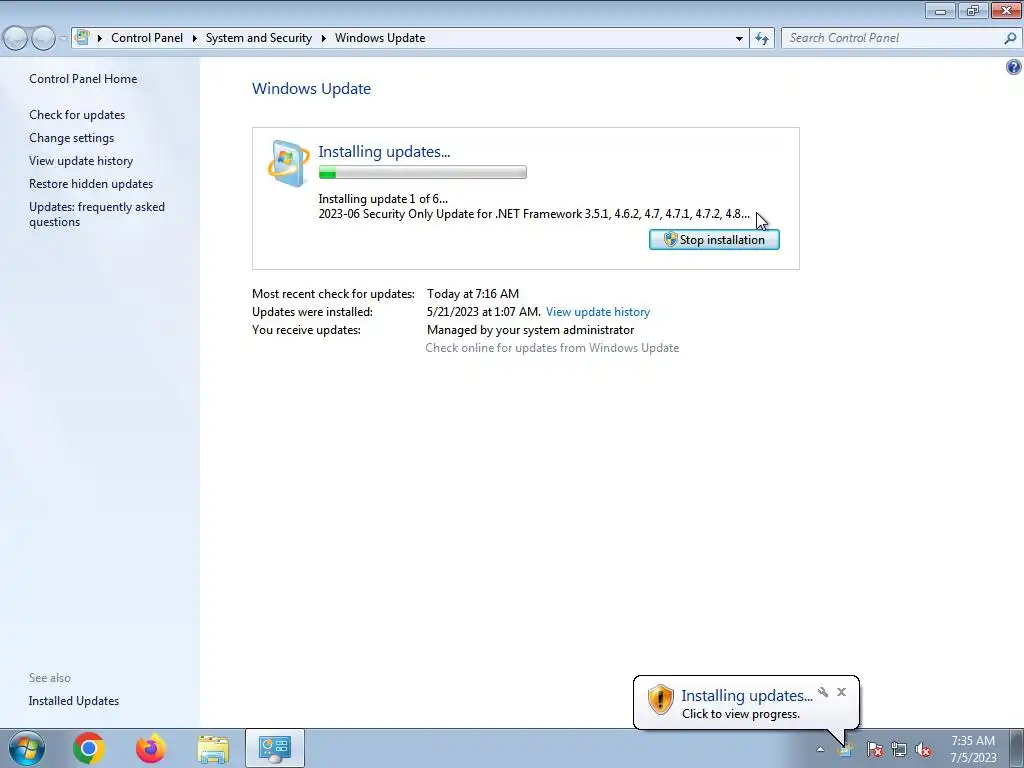Open Windows Explorer folder taskbar icon

213,749
